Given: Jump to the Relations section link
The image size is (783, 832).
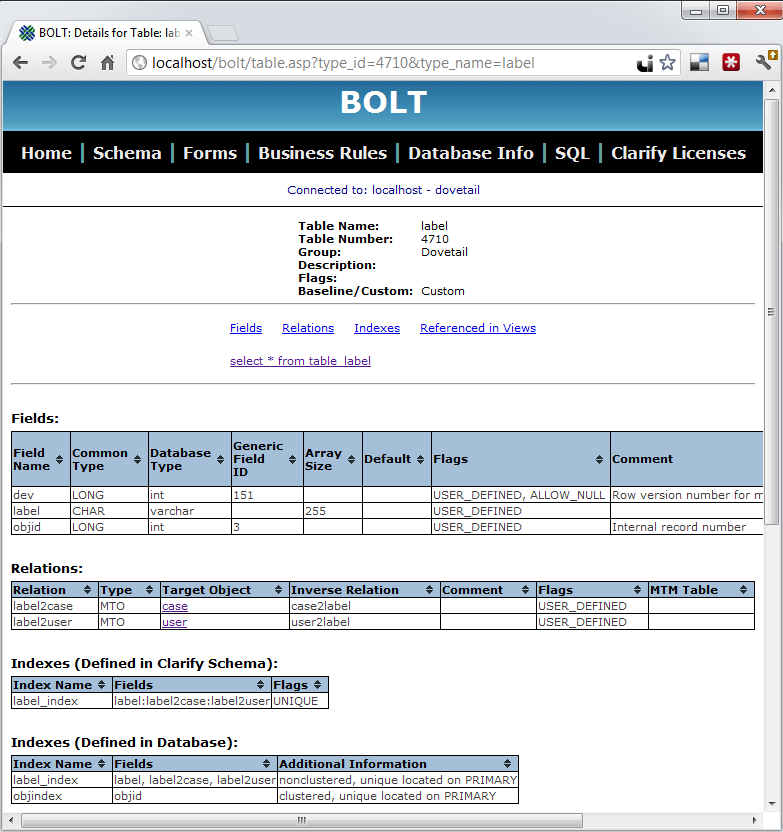Looking at the screenshot, I should point(308,328).
